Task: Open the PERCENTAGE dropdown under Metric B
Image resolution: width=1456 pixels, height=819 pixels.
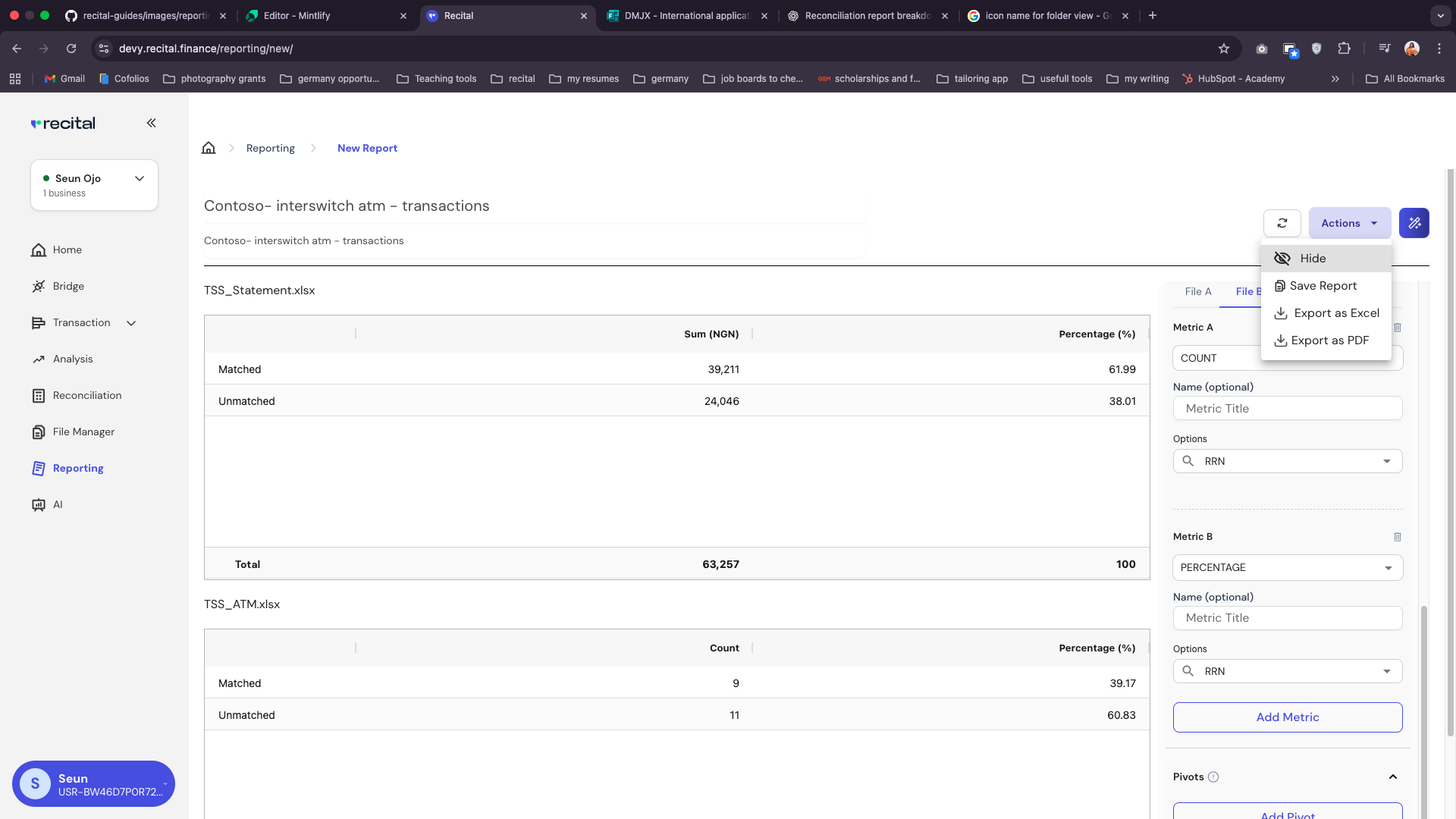Action: click(x=1287, y=567)
